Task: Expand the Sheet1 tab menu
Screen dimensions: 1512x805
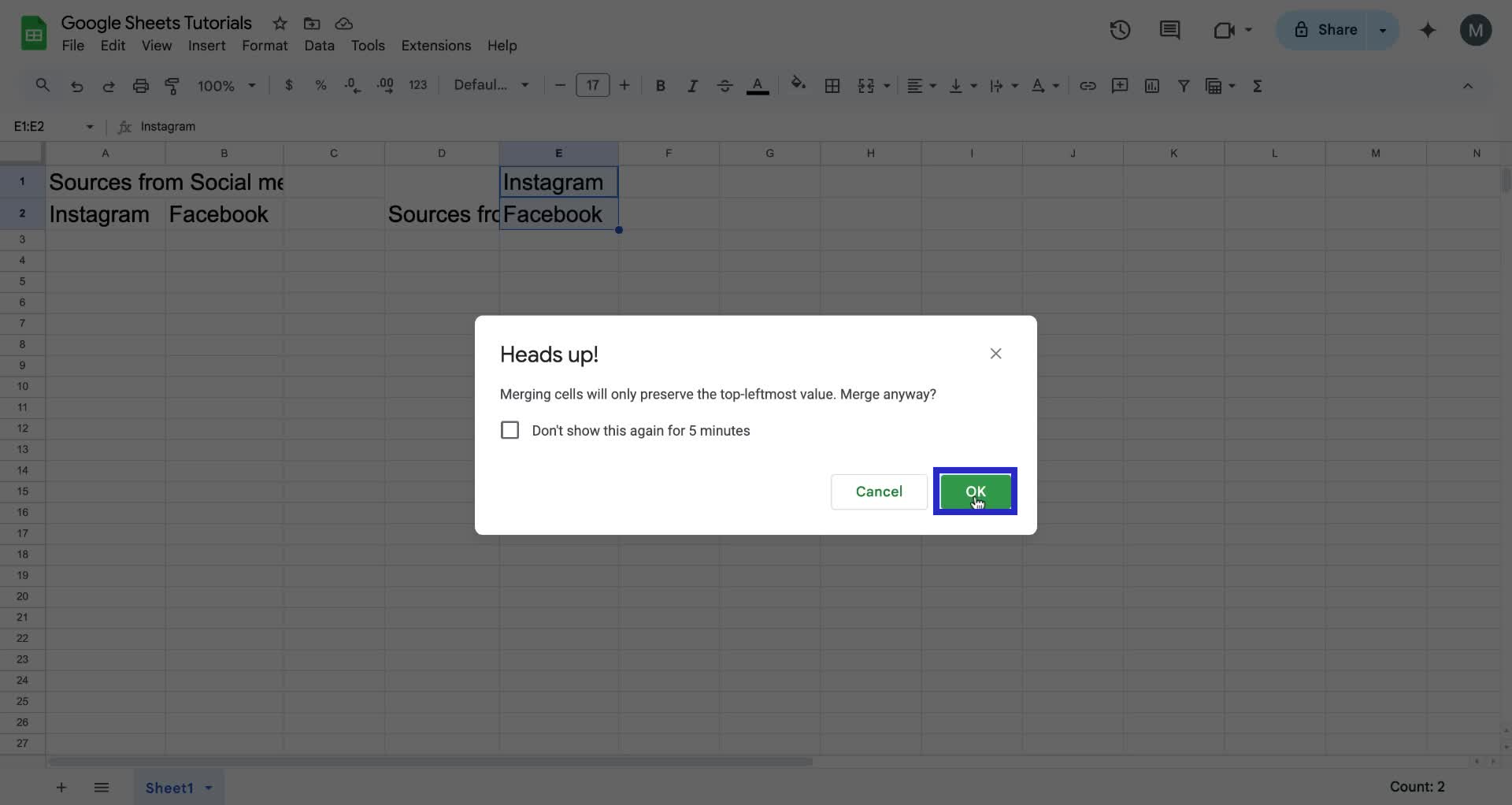Action: [x=208, y=787]
